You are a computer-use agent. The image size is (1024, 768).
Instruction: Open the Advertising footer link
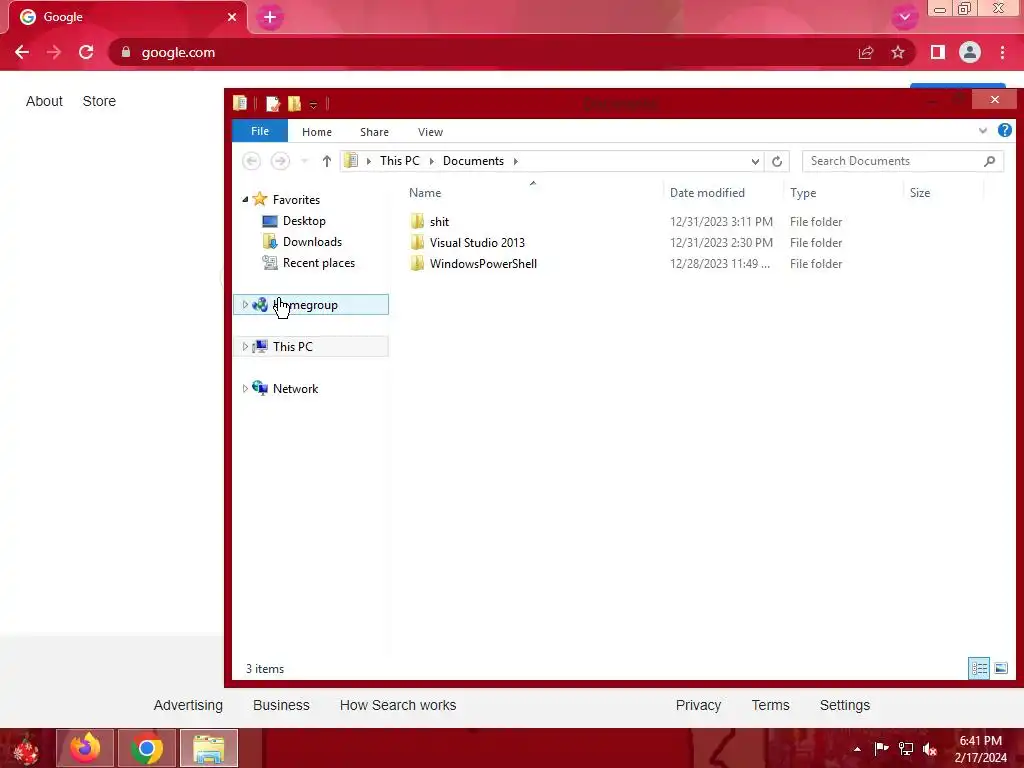[188, 705]
